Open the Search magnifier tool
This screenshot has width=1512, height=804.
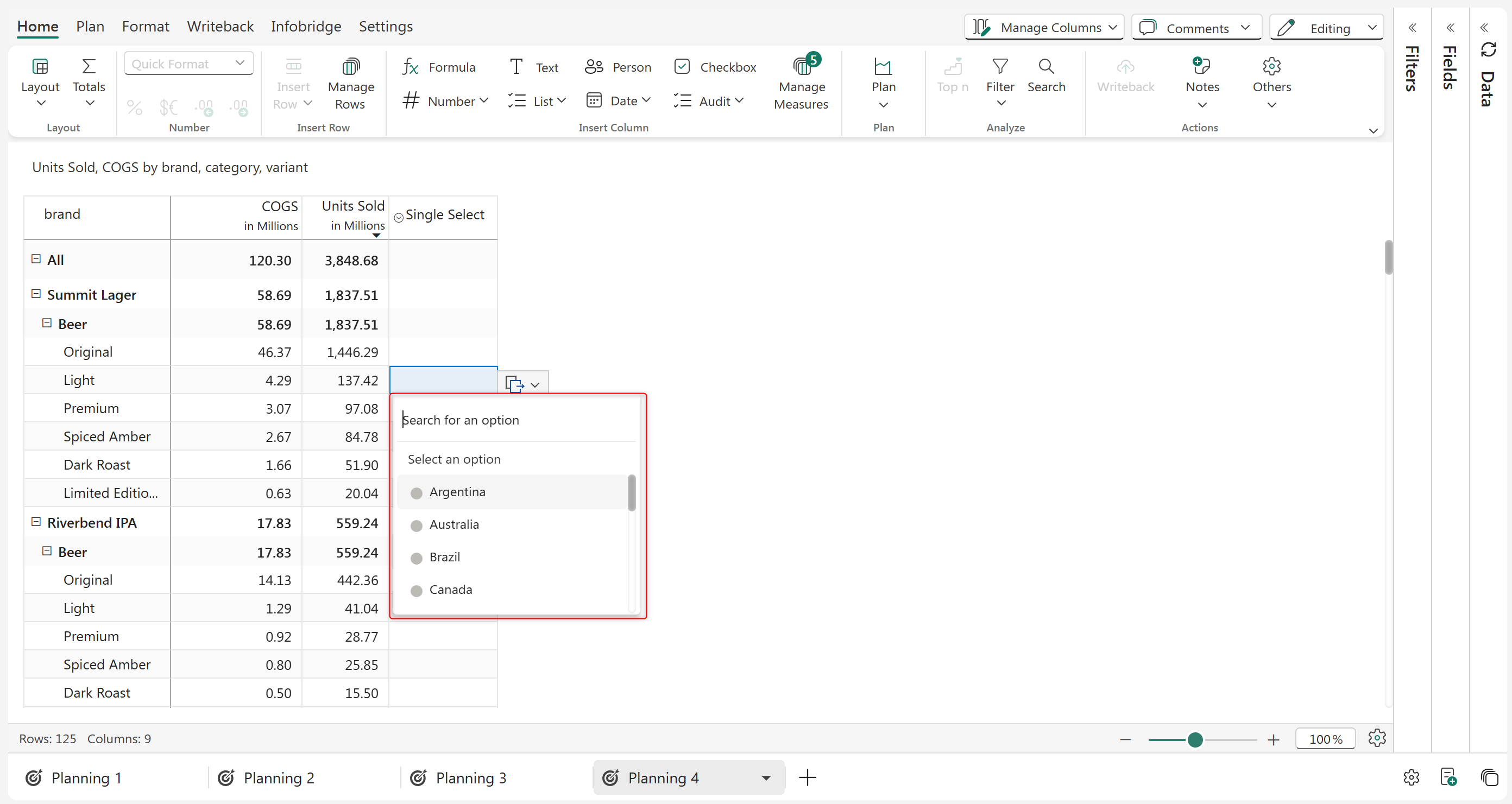pos(1045,67)
